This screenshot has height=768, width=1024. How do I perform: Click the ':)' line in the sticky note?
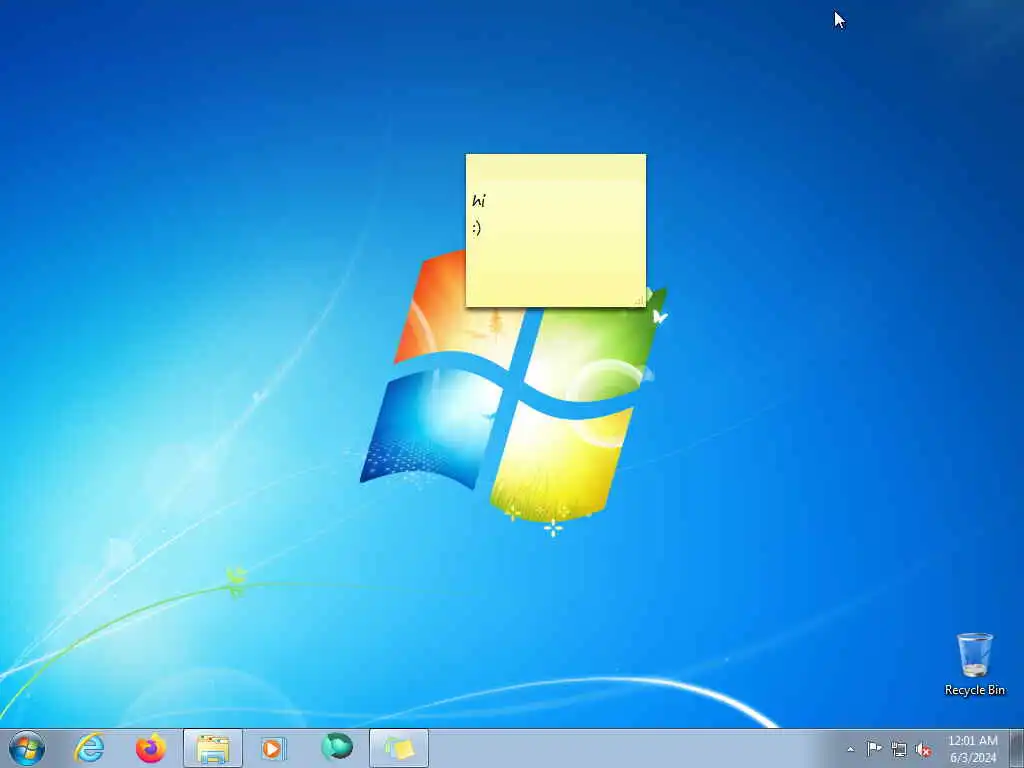[477, 227]
